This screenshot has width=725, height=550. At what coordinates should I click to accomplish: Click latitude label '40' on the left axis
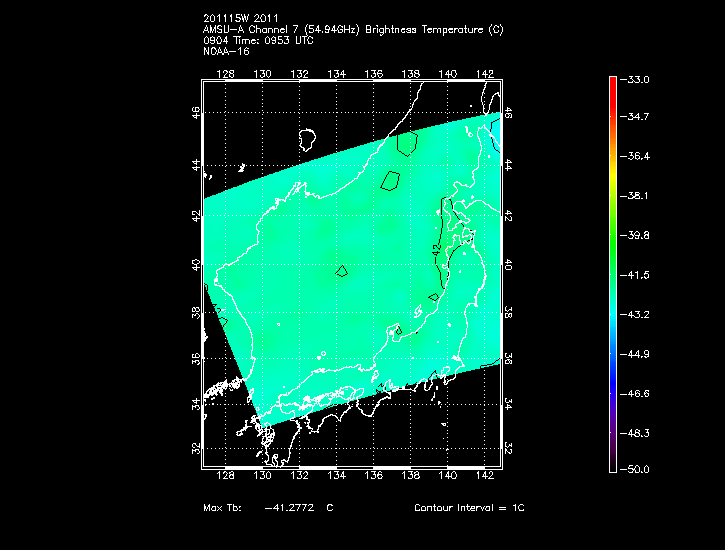[x=197, y=265]
